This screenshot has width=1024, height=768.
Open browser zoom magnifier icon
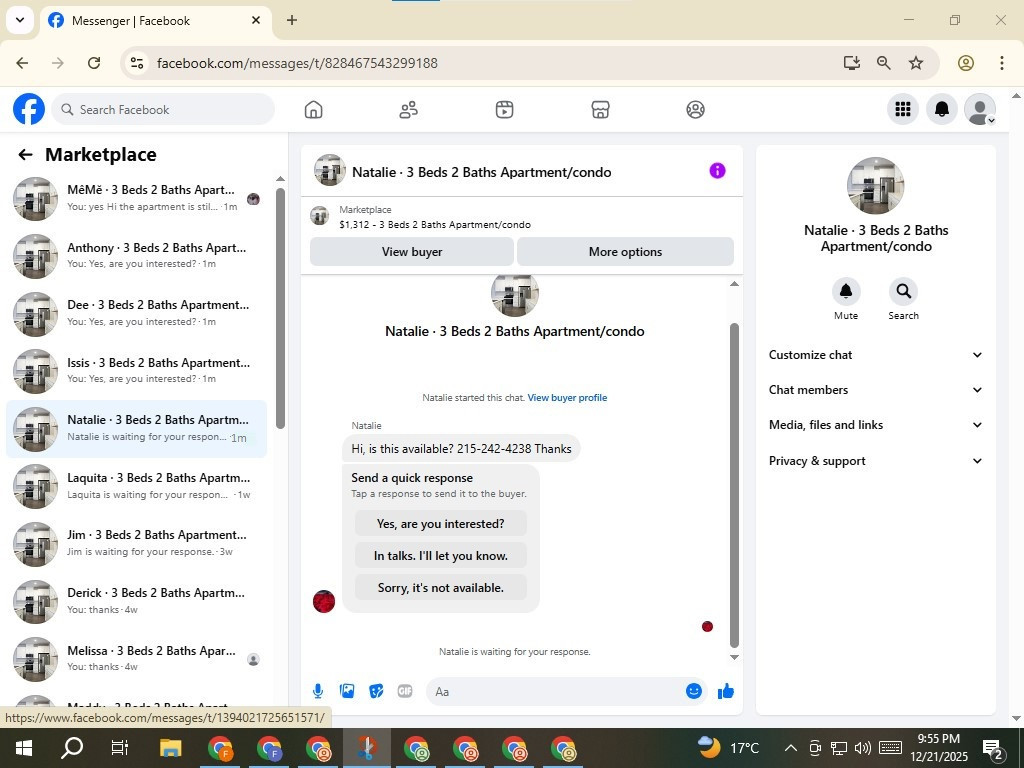pos(884,63)
